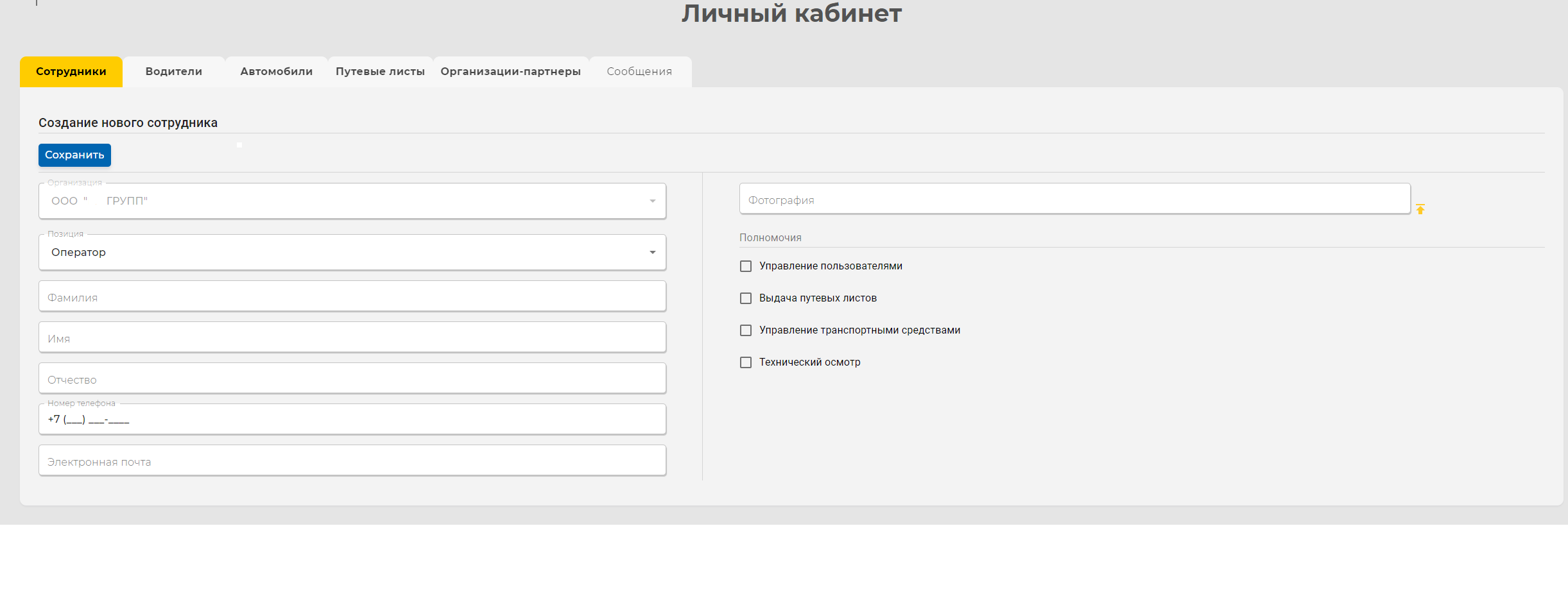Switch to the Водители tab
Viewport: 1568px width, 594px height.
174,71
